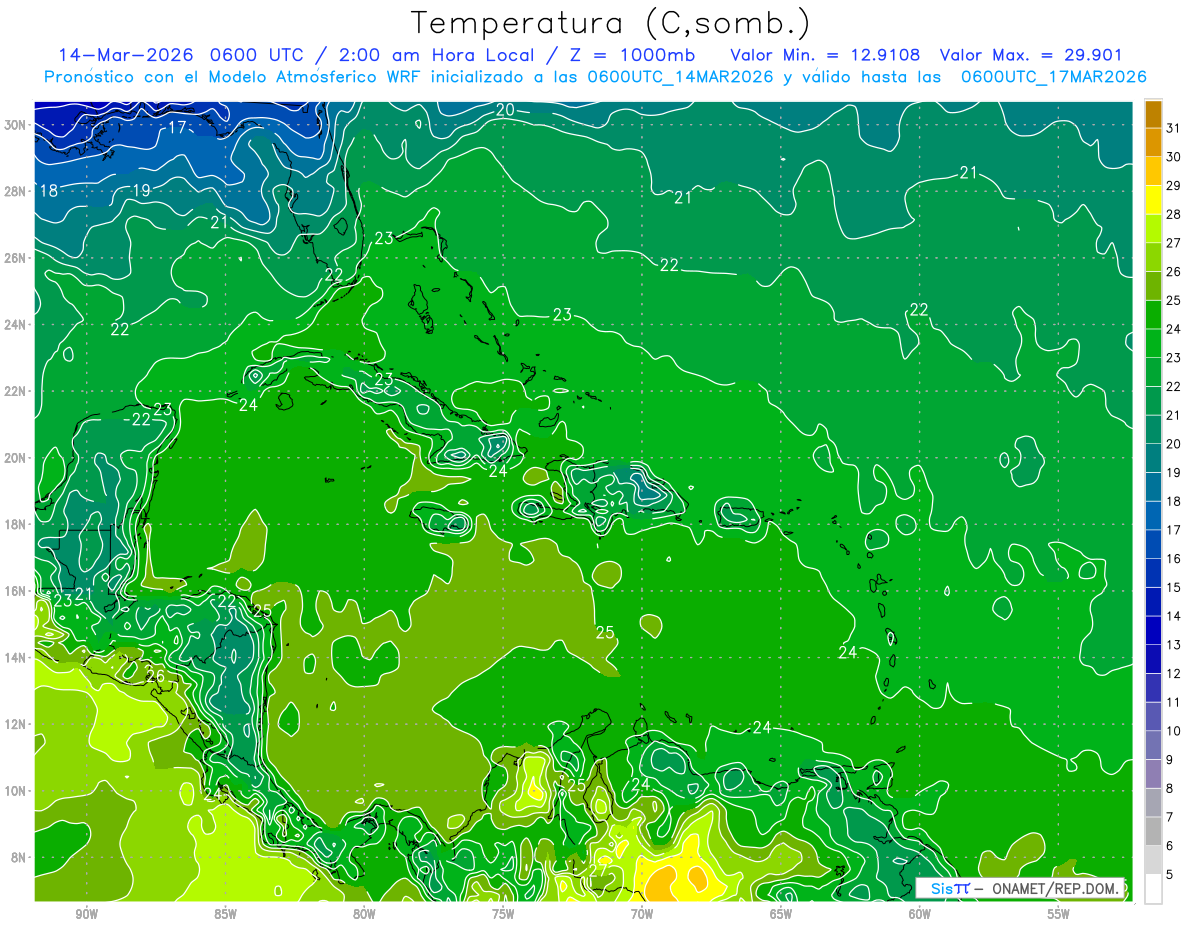Click the title "Temperatura (C,somb.)"
1200x927 pixels.
click(611, 23)
